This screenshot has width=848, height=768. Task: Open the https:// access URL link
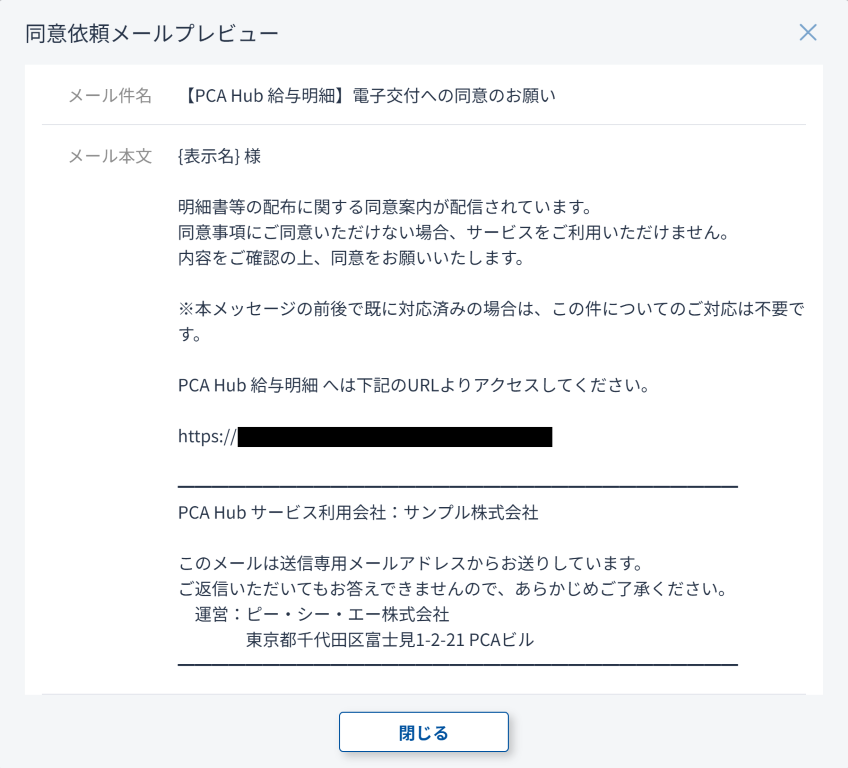pyautogui.click(x=365, y=436)
